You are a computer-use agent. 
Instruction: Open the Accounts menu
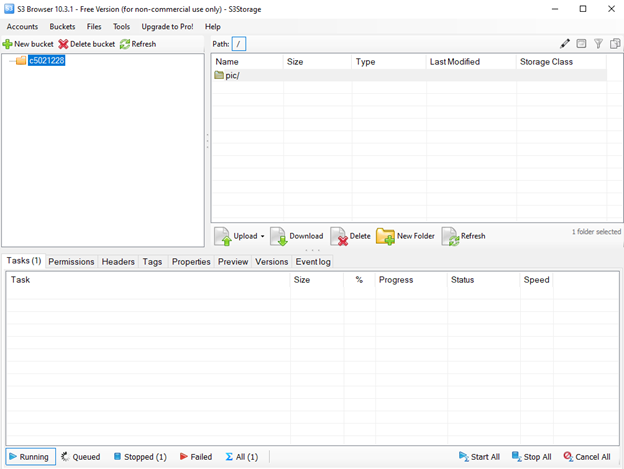click(x=22, y=27)
